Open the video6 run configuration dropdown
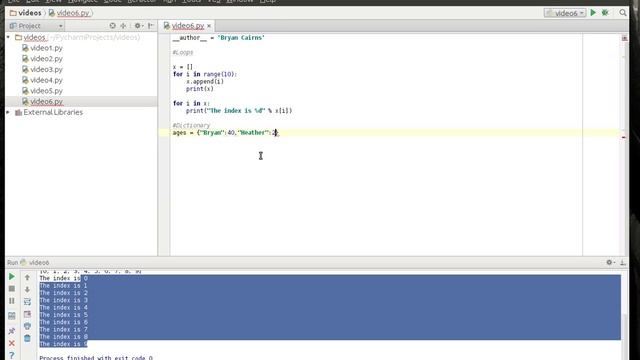640x360 pixels. pos(565,13)
